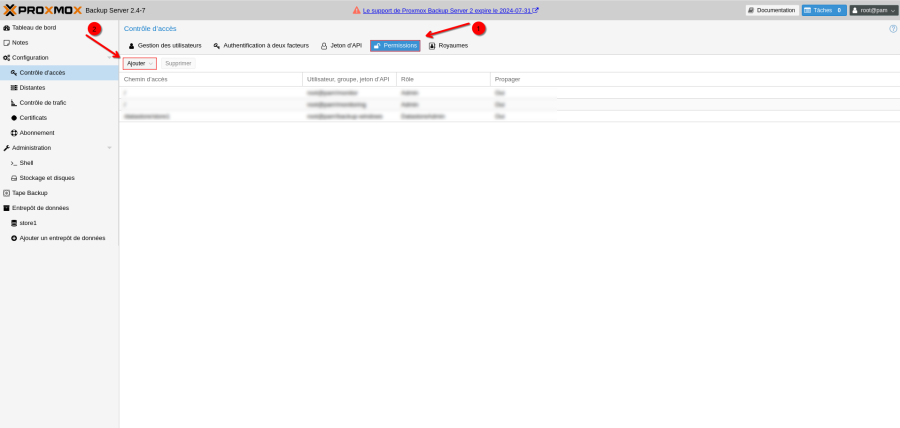900x428 pixels.
Task: Open Certificats via its sidebar icon
Action: click(14, 118)
